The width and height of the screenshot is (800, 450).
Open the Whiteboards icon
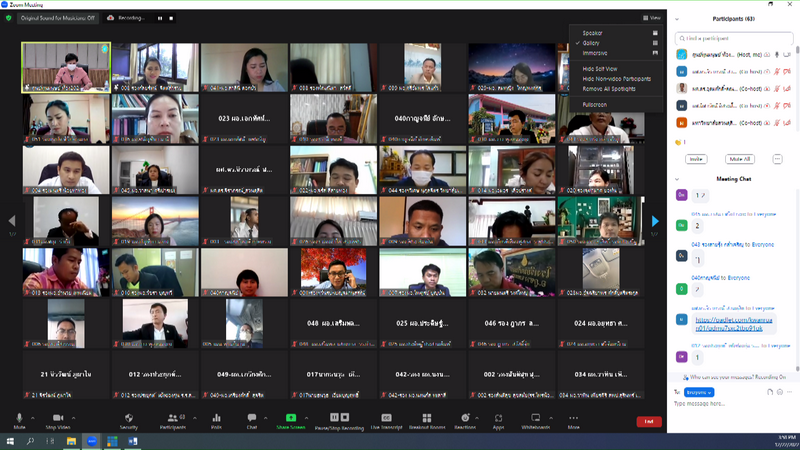(535, 418)
